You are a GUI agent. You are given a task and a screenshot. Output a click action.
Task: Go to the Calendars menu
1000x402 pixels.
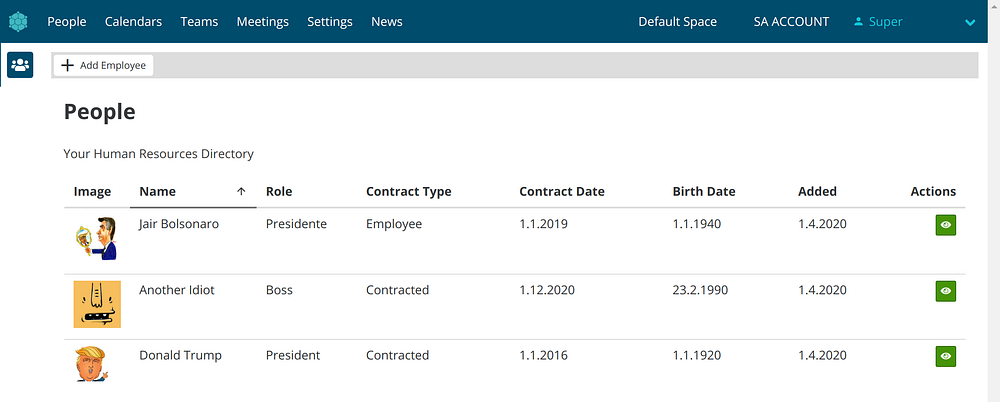[133, 21]
